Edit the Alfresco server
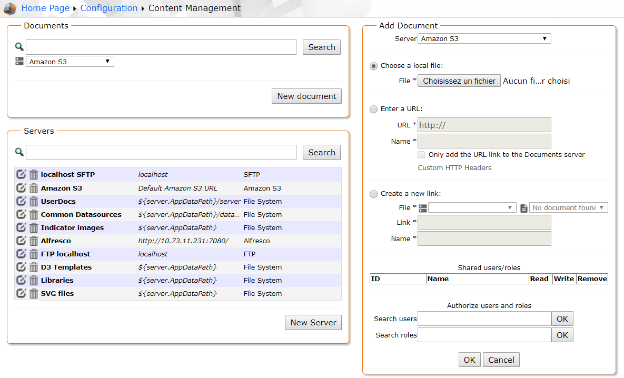The image size is (624, 378). click(21, 240)
